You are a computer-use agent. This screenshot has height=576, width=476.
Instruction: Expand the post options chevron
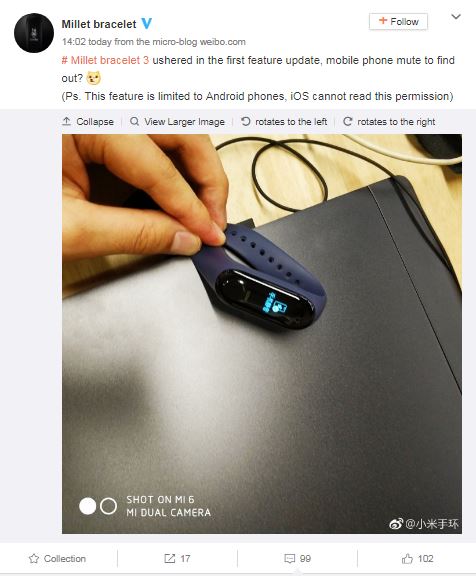tap(456, 17)
